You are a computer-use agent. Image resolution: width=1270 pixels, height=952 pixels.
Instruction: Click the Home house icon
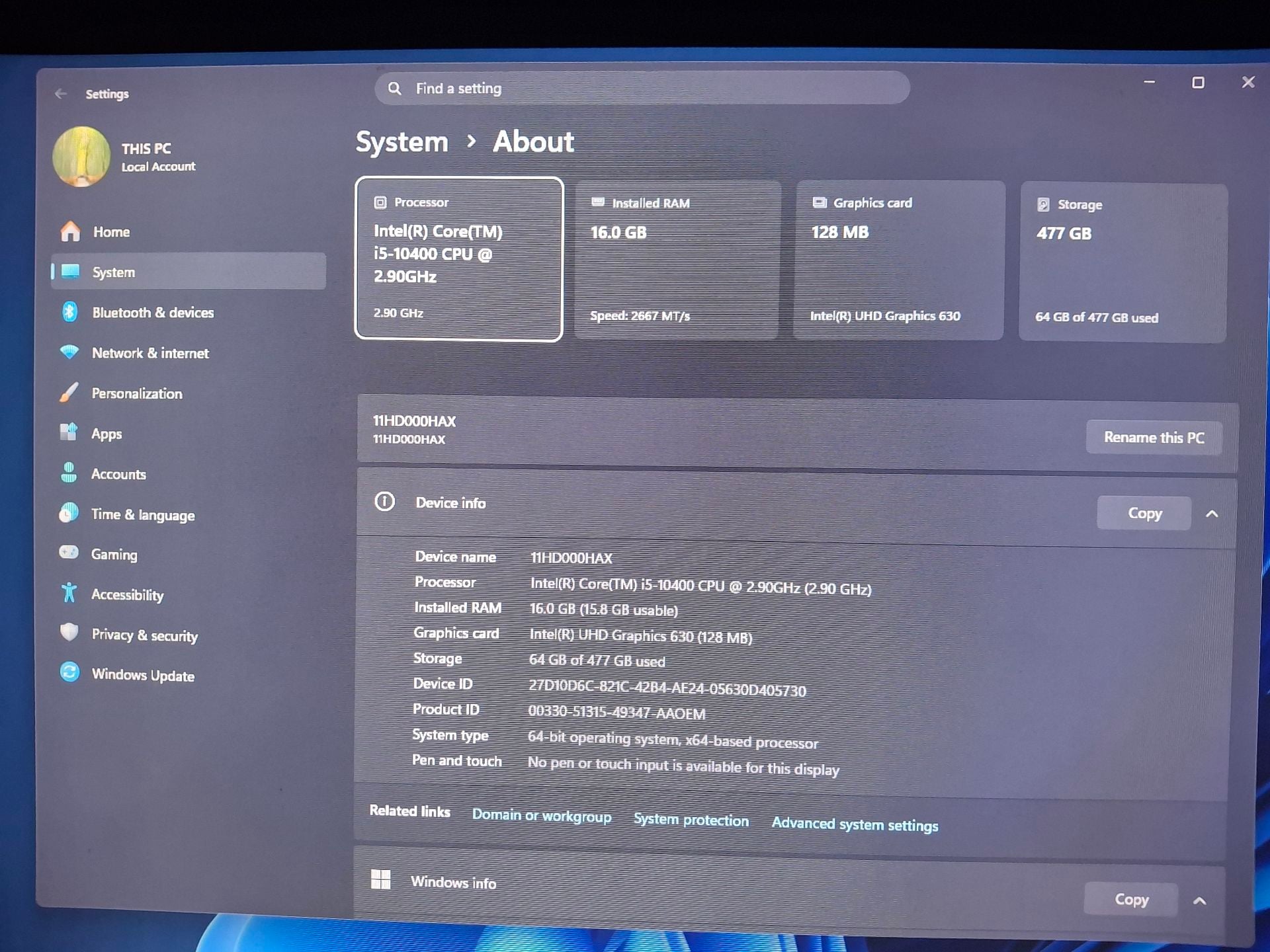[70, 231]
